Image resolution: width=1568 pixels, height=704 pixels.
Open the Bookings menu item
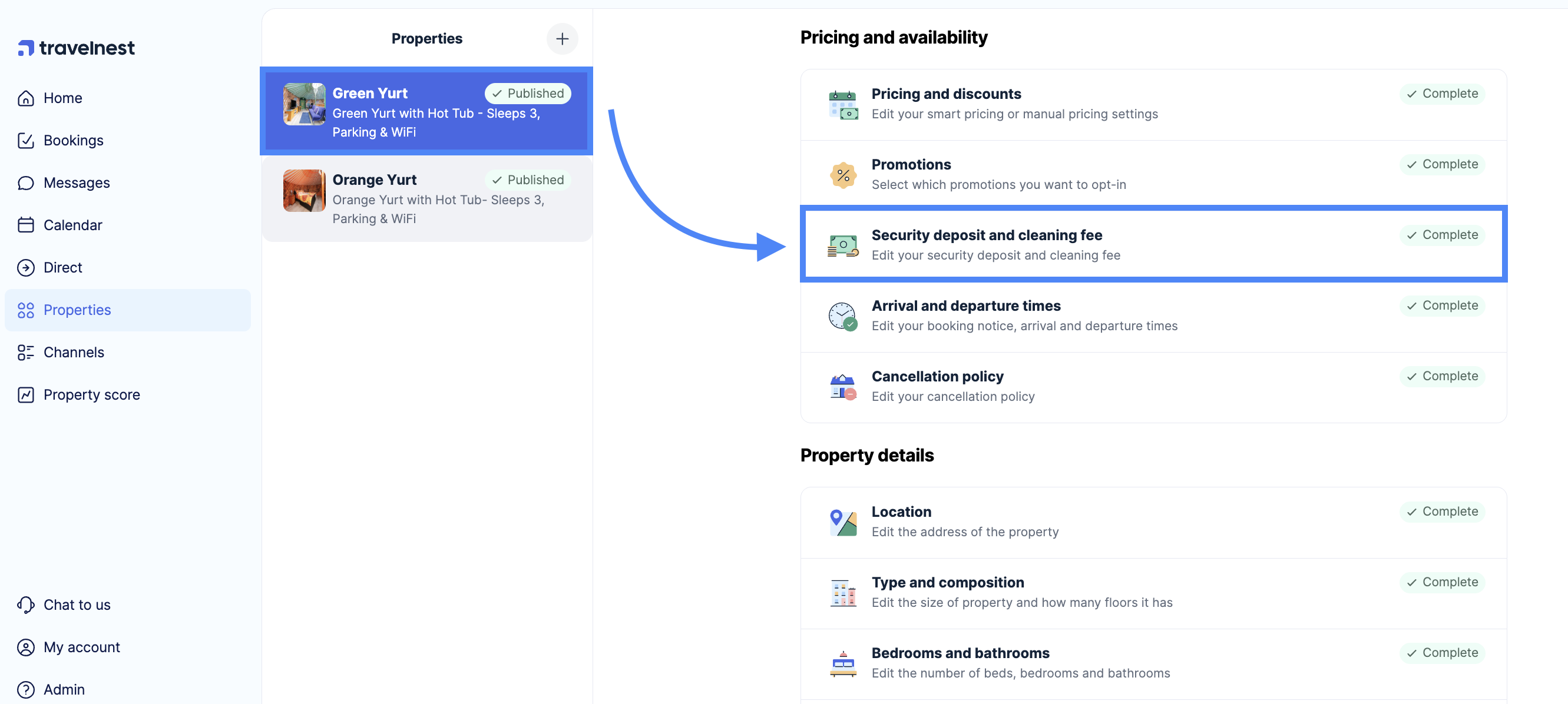(73, 141)
